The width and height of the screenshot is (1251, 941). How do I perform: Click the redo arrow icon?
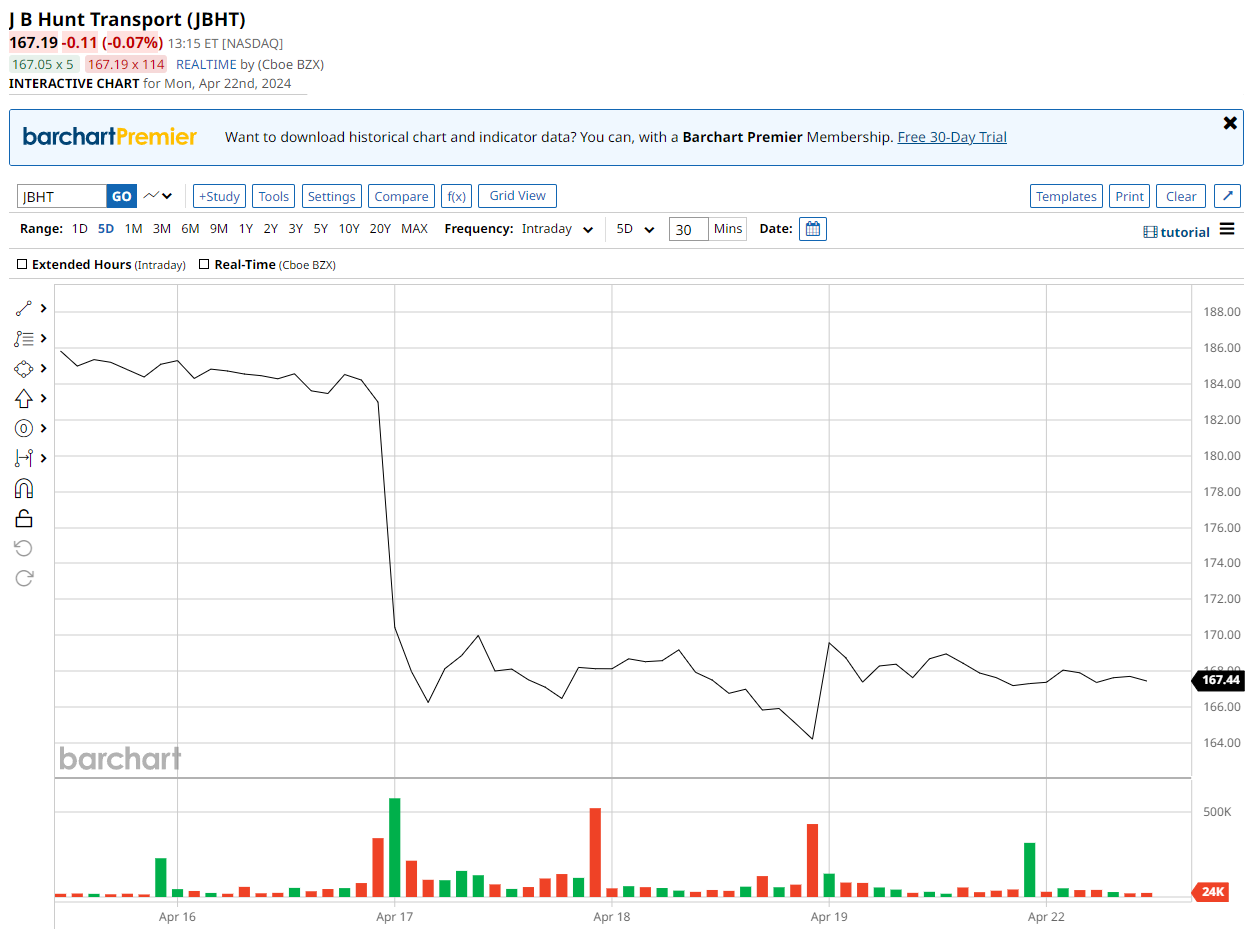coord(24,578)
